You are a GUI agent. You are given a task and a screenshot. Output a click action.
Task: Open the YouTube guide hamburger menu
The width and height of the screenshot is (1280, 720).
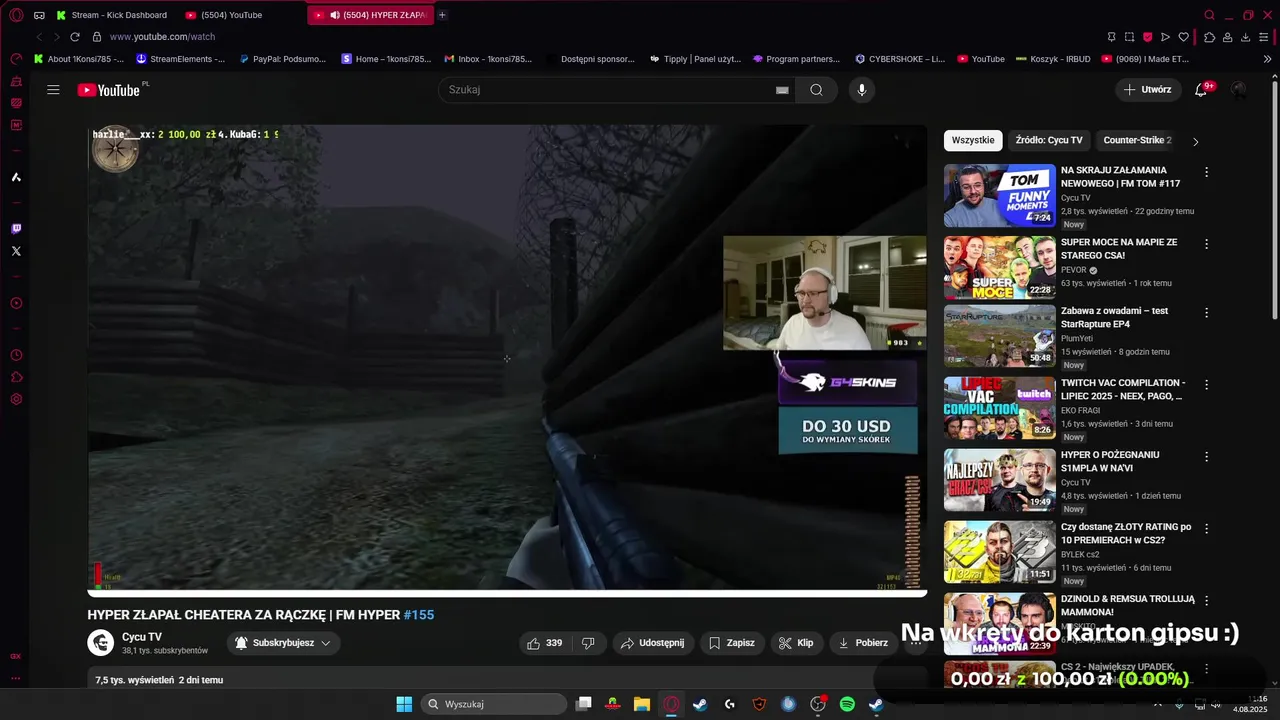pos(53,90)
